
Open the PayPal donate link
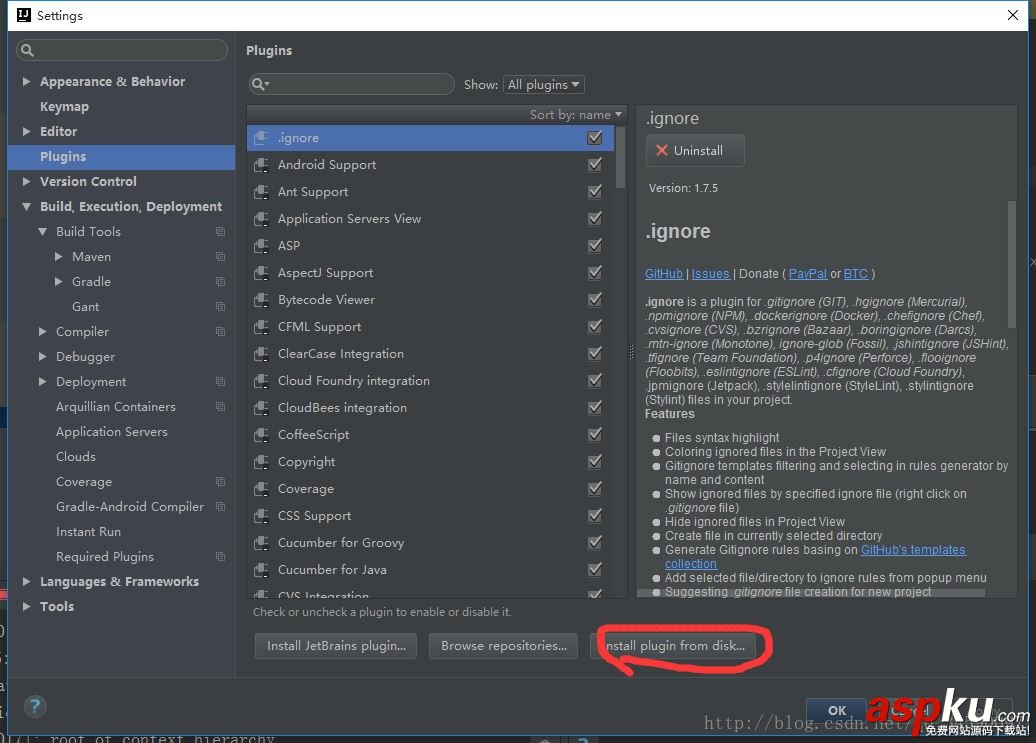[x=807, y=273]
